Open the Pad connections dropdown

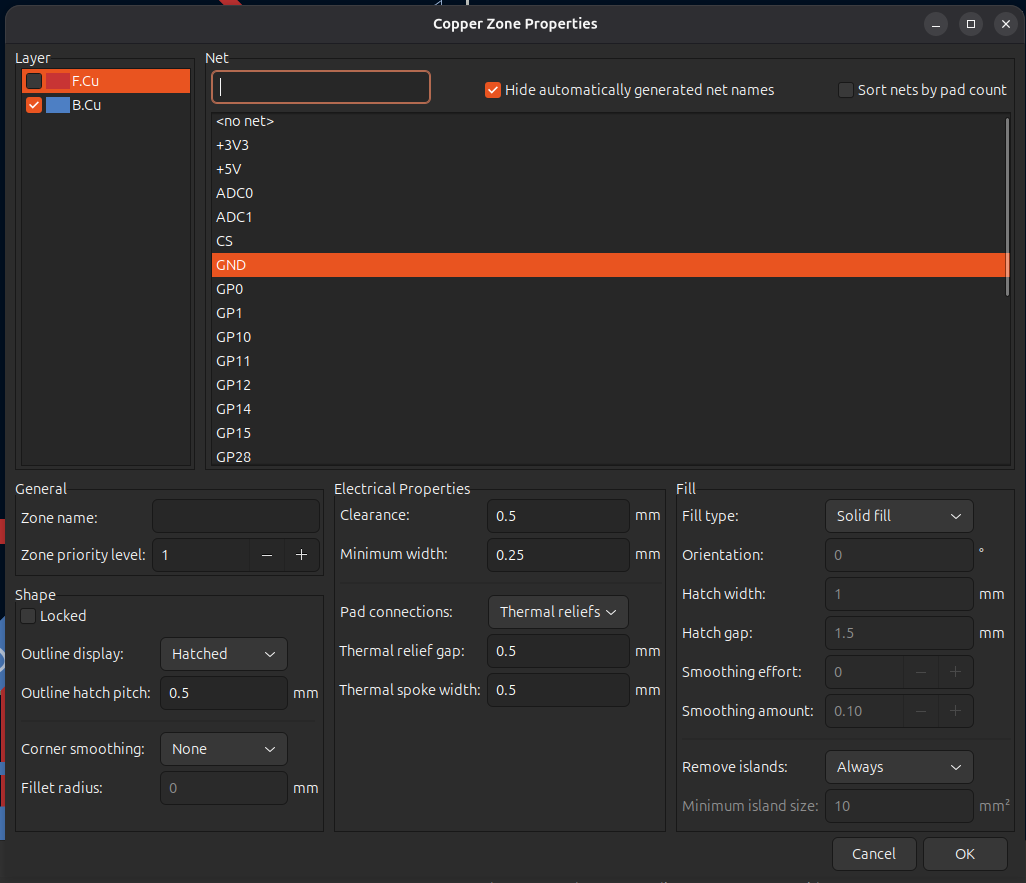(557, 612)
